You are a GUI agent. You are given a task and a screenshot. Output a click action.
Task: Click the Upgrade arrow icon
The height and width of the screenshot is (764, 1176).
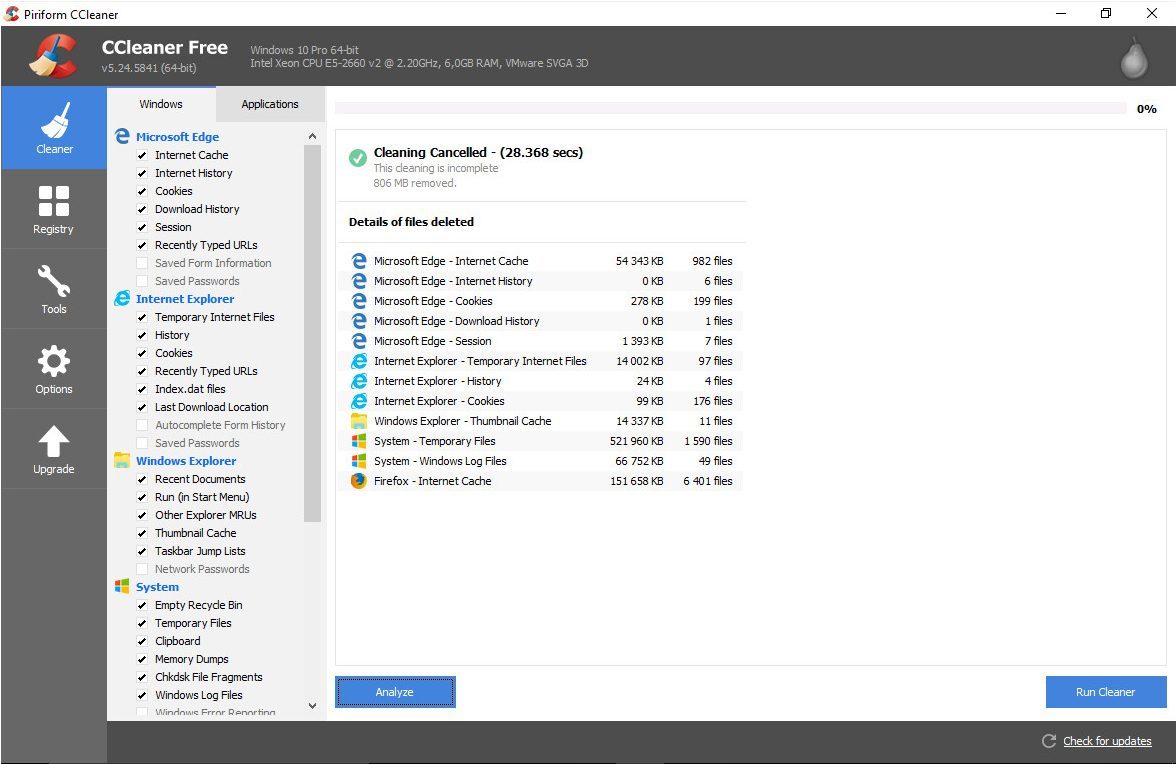point(54,448)
